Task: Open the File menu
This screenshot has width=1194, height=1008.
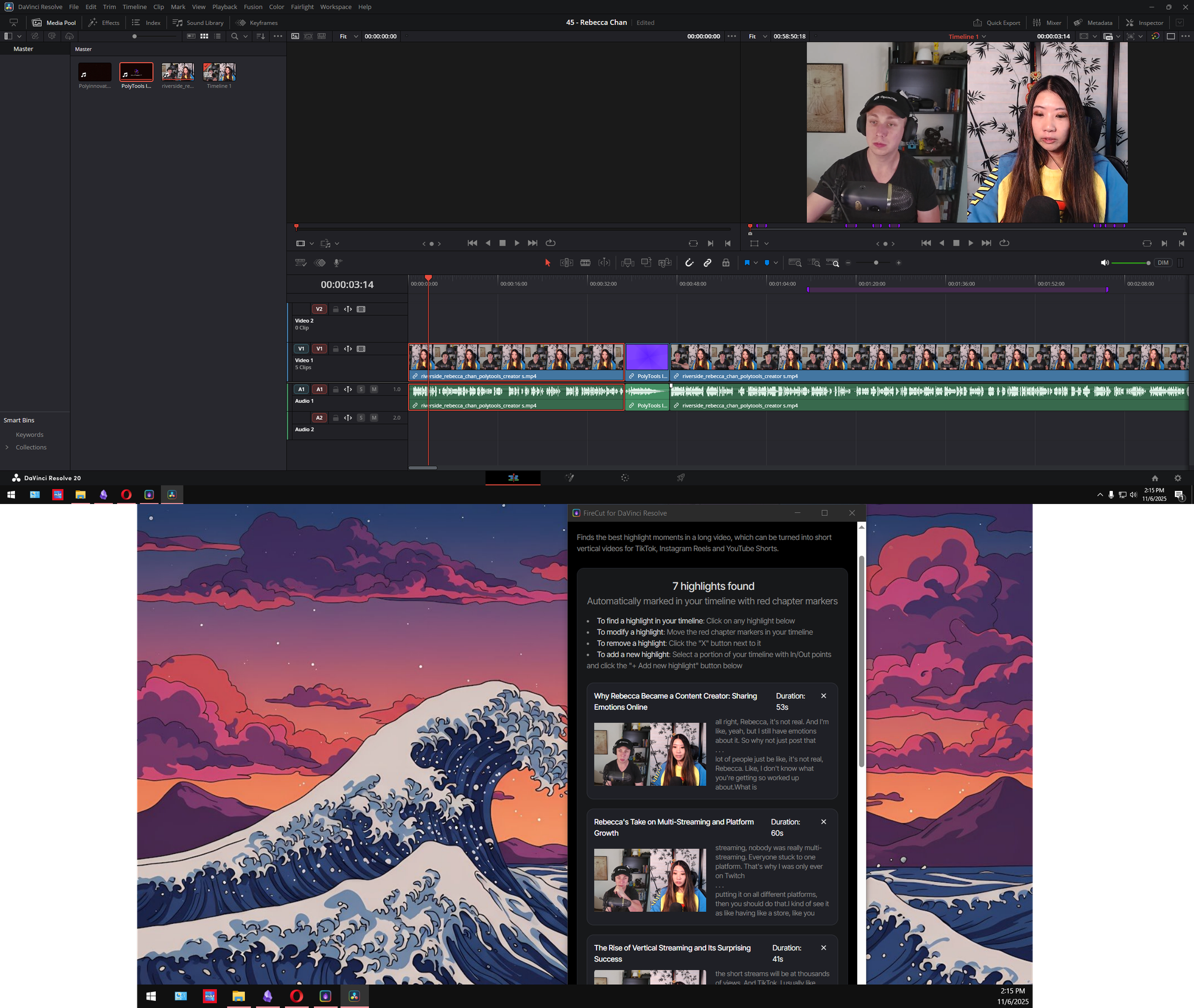Action: 74,7
